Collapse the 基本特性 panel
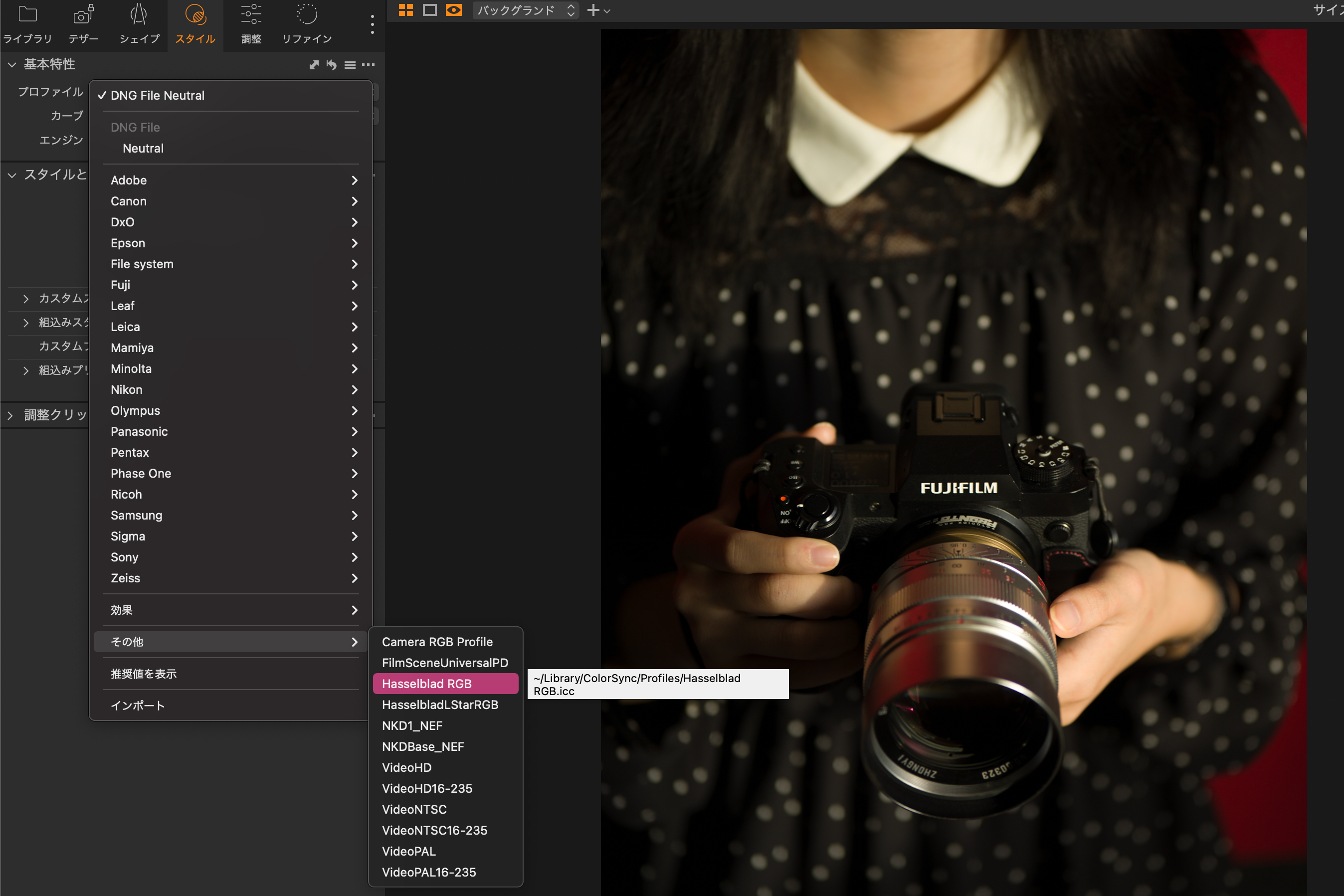Image resolution: width=1344 pixels, height=896 pixels. (11, 65)
